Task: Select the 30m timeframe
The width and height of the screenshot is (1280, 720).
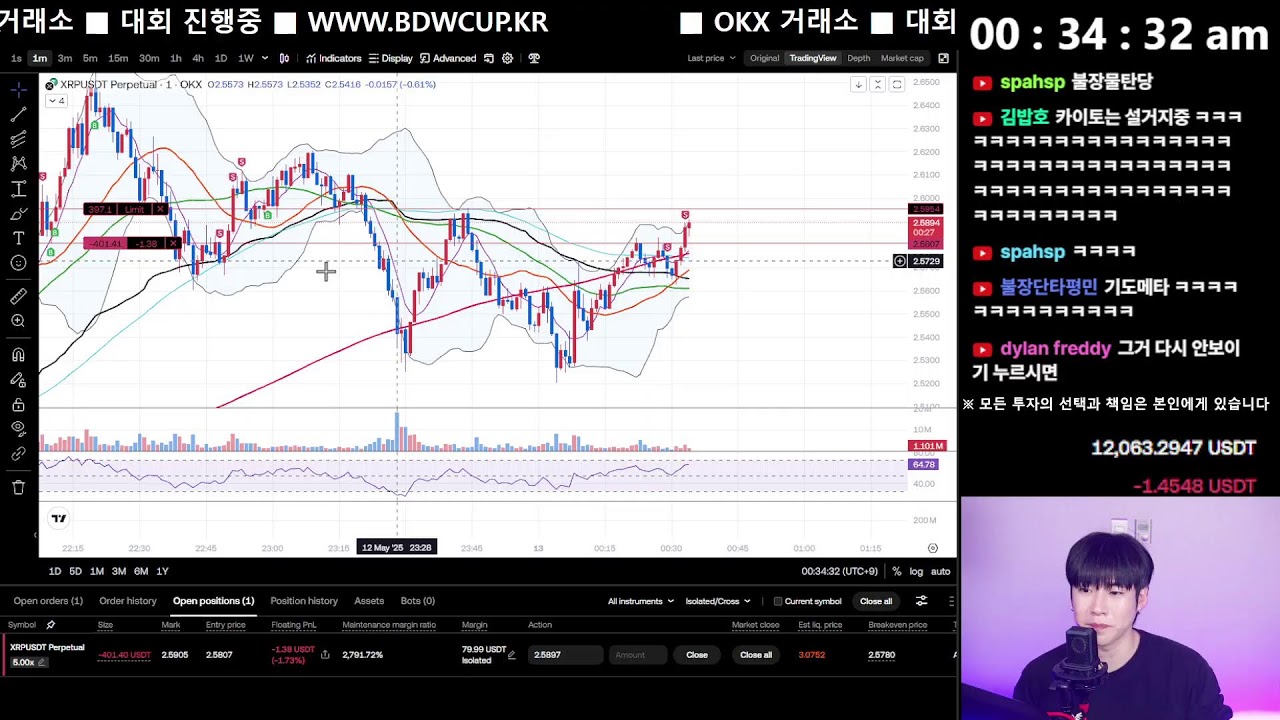Action: pyautogui.click(x=149, y=58)
